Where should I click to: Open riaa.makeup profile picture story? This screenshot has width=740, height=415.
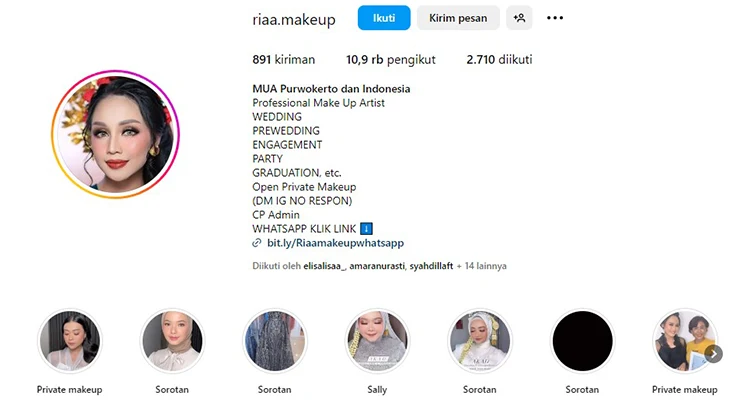coord(116,135)
